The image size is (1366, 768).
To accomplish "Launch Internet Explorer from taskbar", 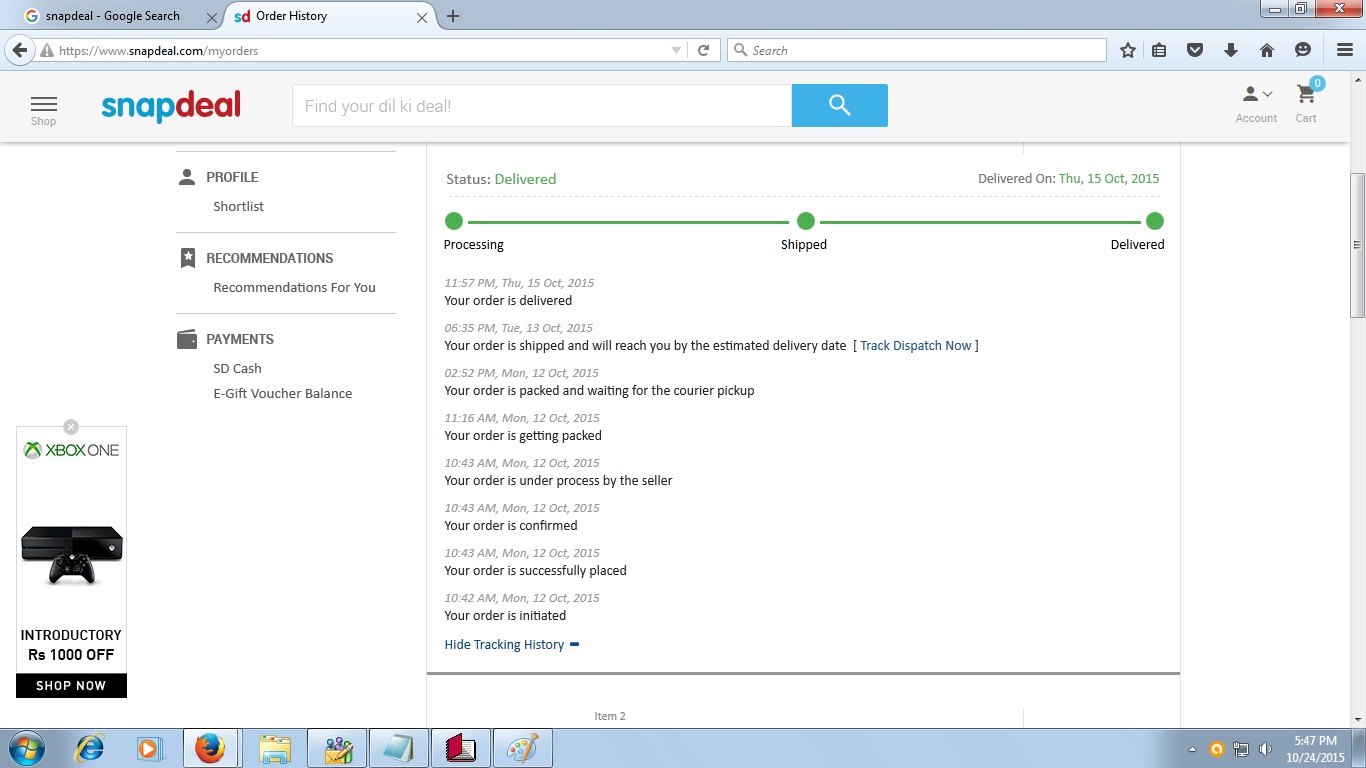I will click(91, 748).
